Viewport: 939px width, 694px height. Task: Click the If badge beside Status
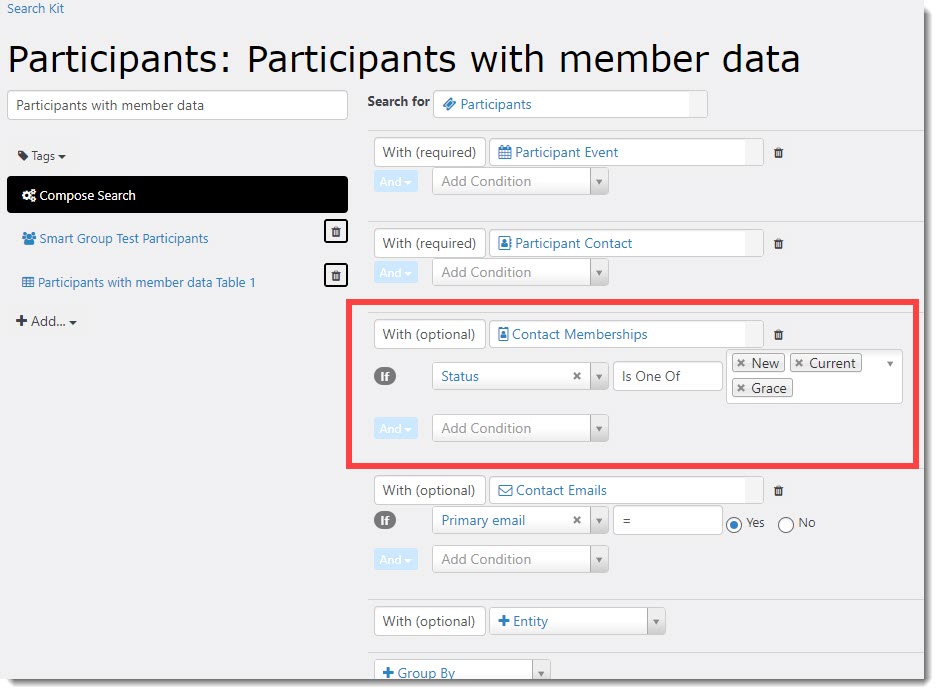coord(385,377)
